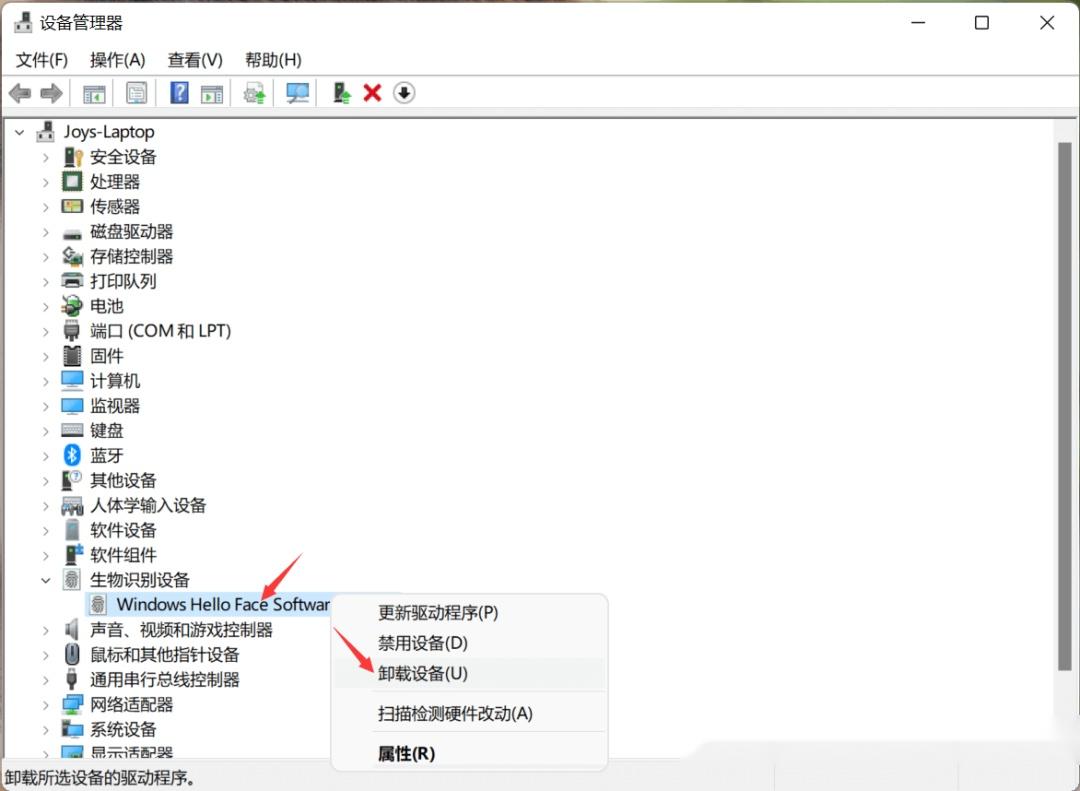
Task: Expand the 电池 category
Action: [47, 306]
